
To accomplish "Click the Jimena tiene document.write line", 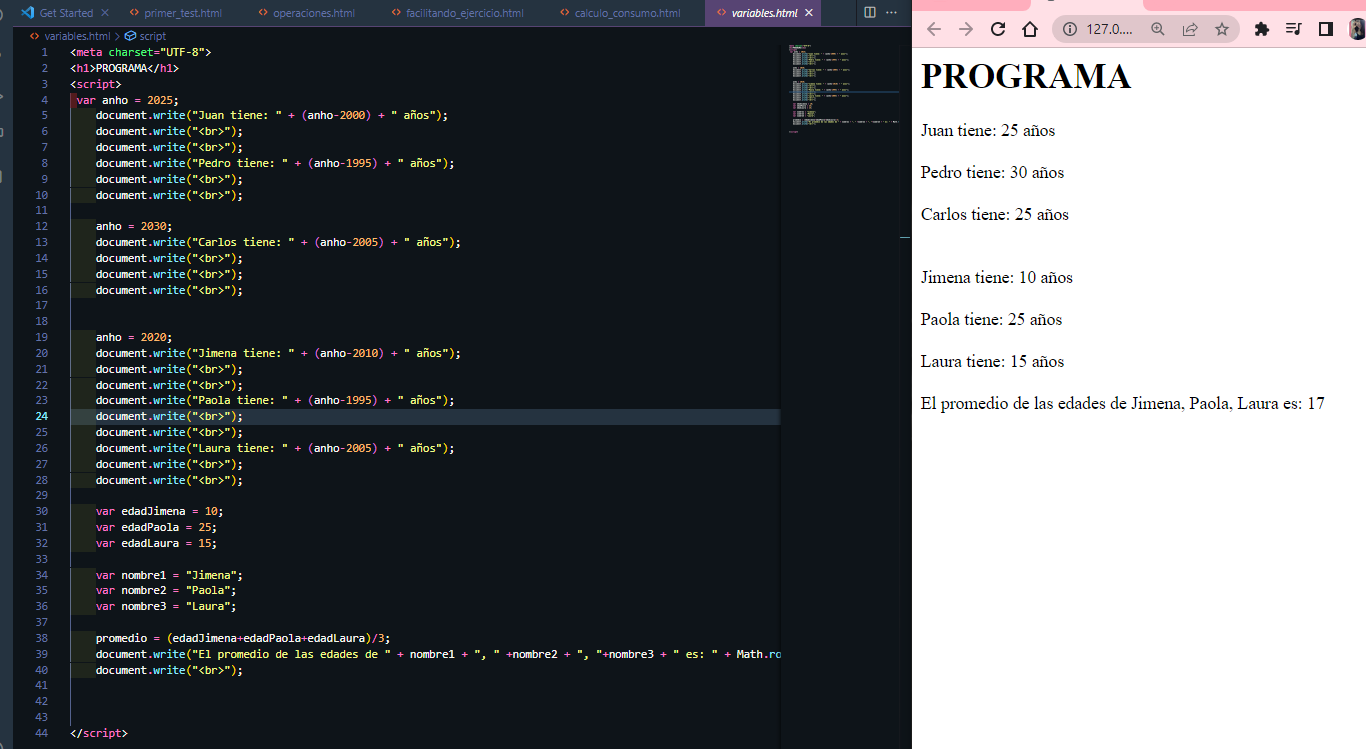I will tap(278, 353).
